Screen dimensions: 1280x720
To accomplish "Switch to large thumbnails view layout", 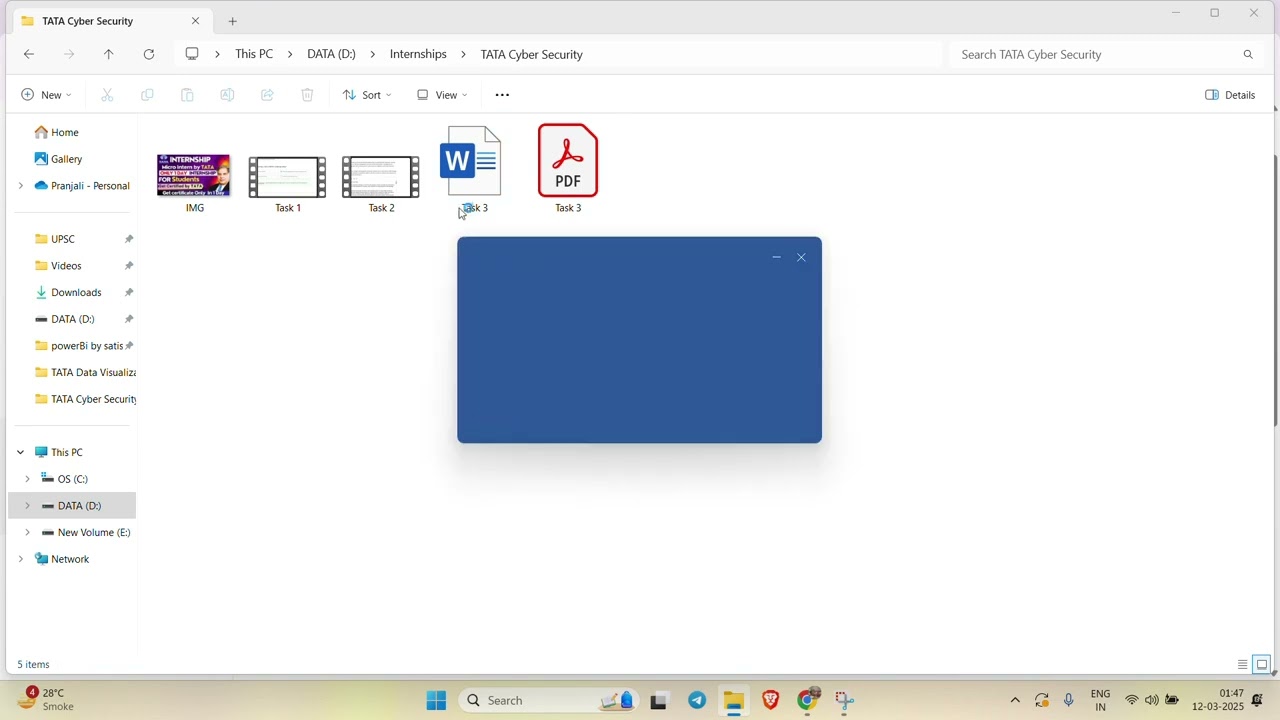I will point(1263,665).
